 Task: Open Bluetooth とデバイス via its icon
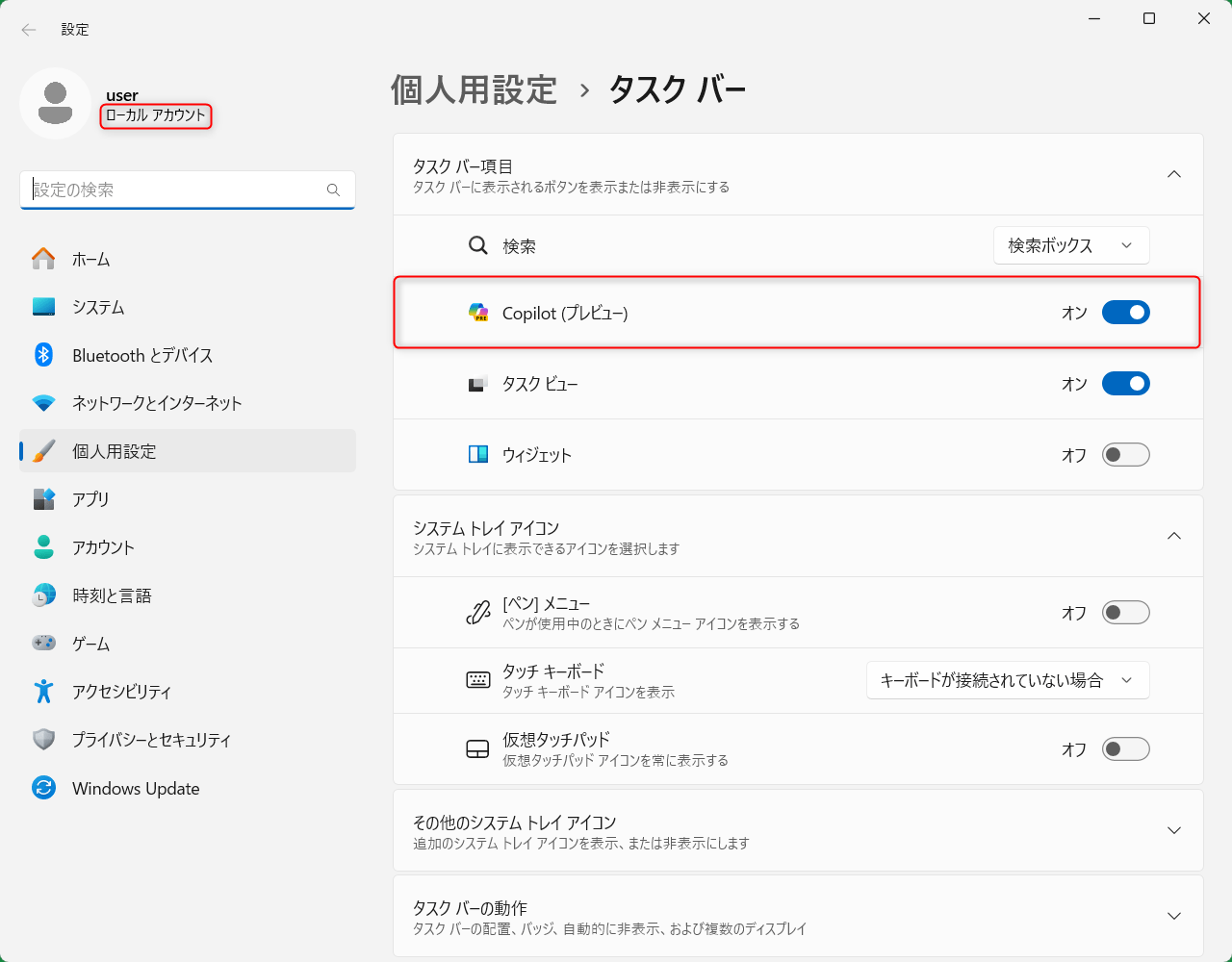pos(43,355)
